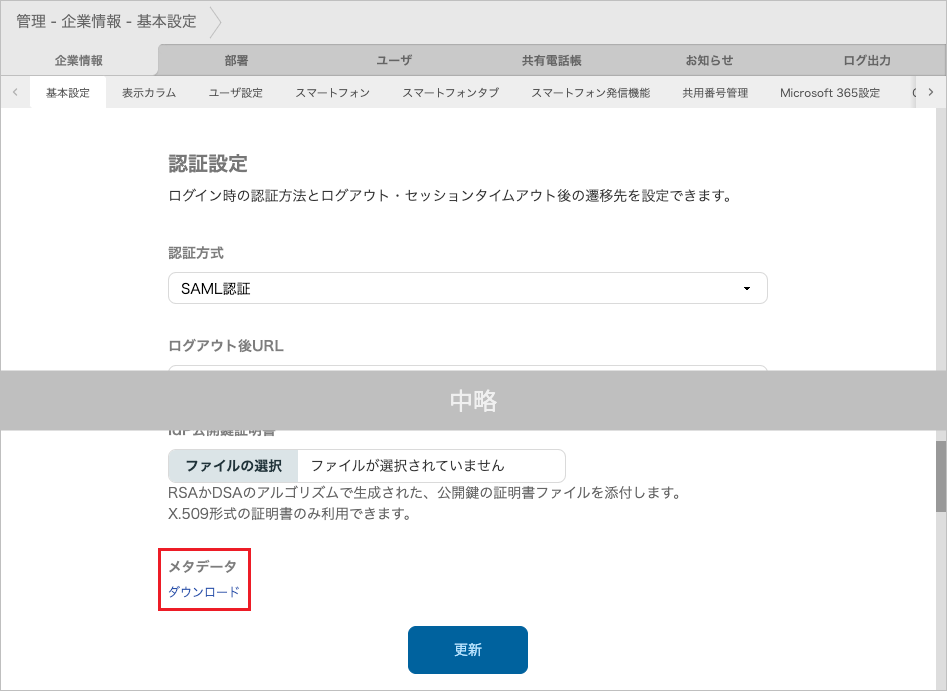
Task: Select the ユーザ設定 sub-tab
Action: click(236, 93)
